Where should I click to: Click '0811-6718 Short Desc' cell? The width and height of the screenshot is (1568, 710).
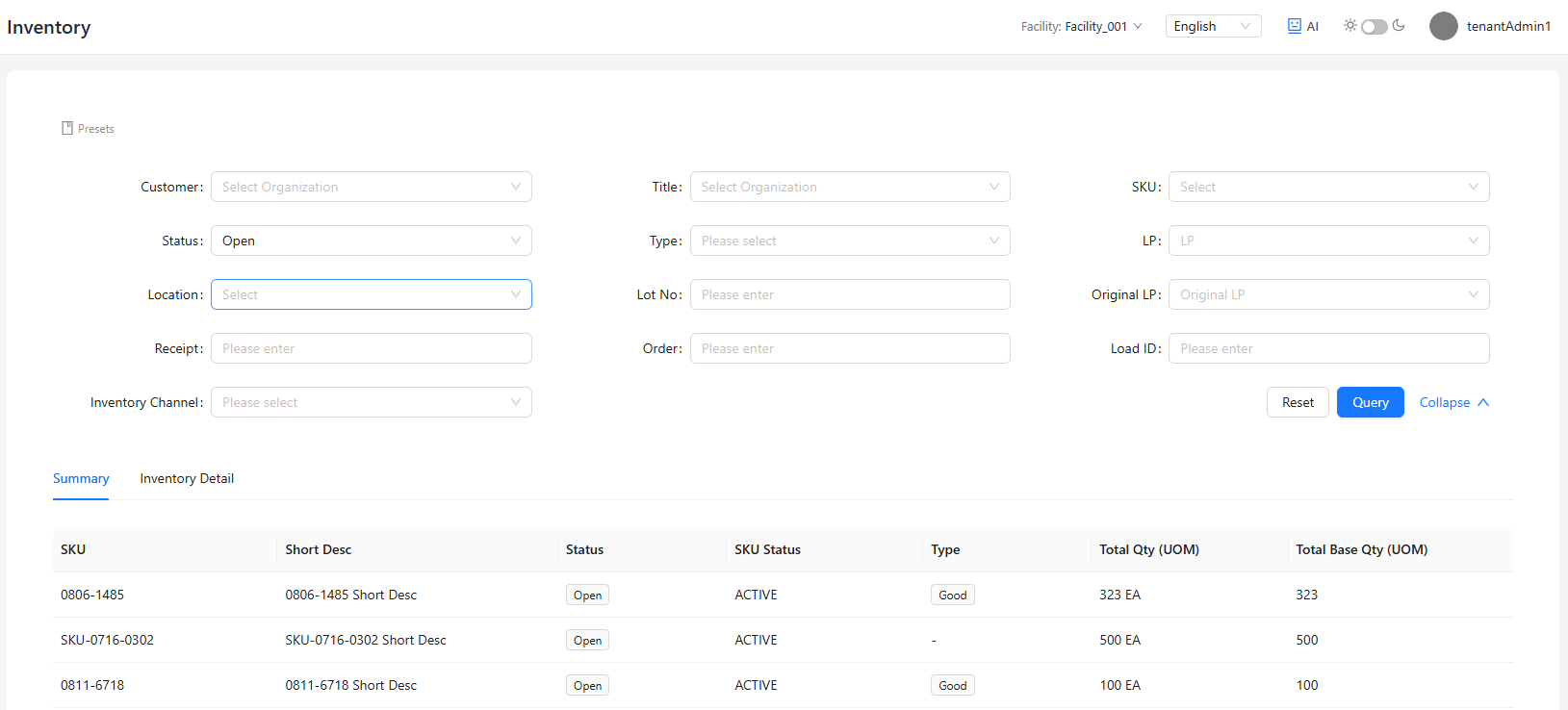coord(351,685)
